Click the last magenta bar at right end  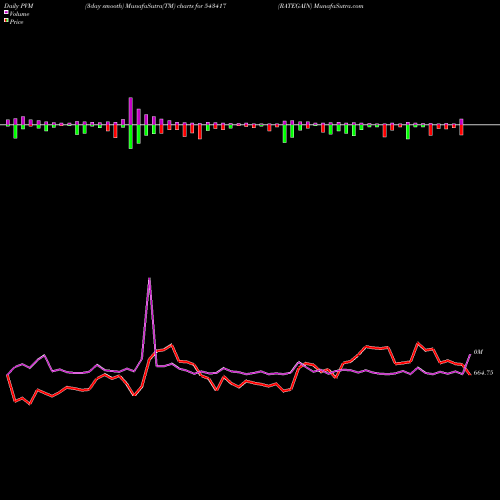[461, 122]
